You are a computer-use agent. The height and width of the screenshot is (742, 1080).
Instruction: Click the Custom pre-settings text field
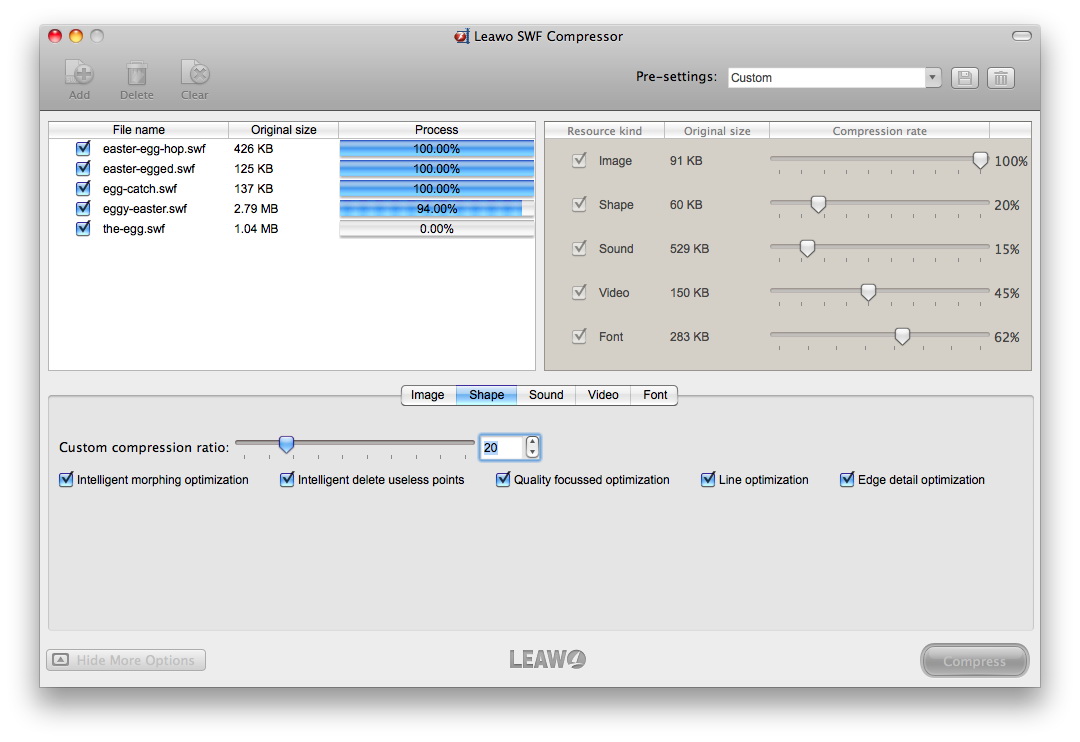[826, 78]
